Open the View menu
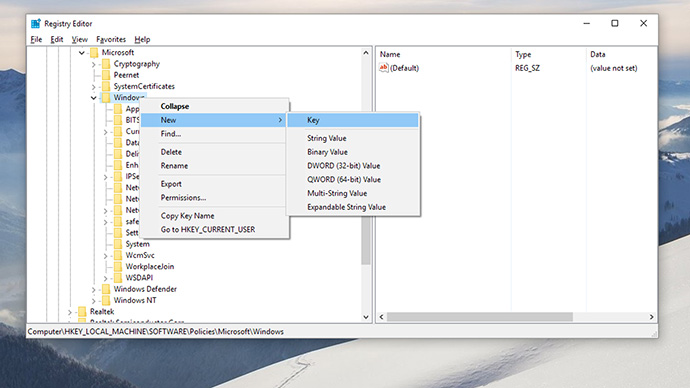 pos(80,39)
